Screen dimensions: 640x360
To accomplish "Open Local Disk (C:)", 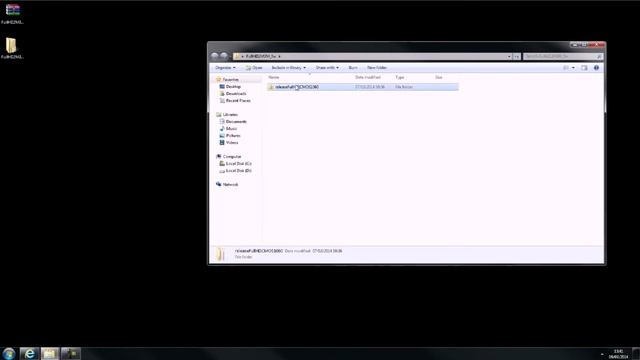I will (238, 164).
